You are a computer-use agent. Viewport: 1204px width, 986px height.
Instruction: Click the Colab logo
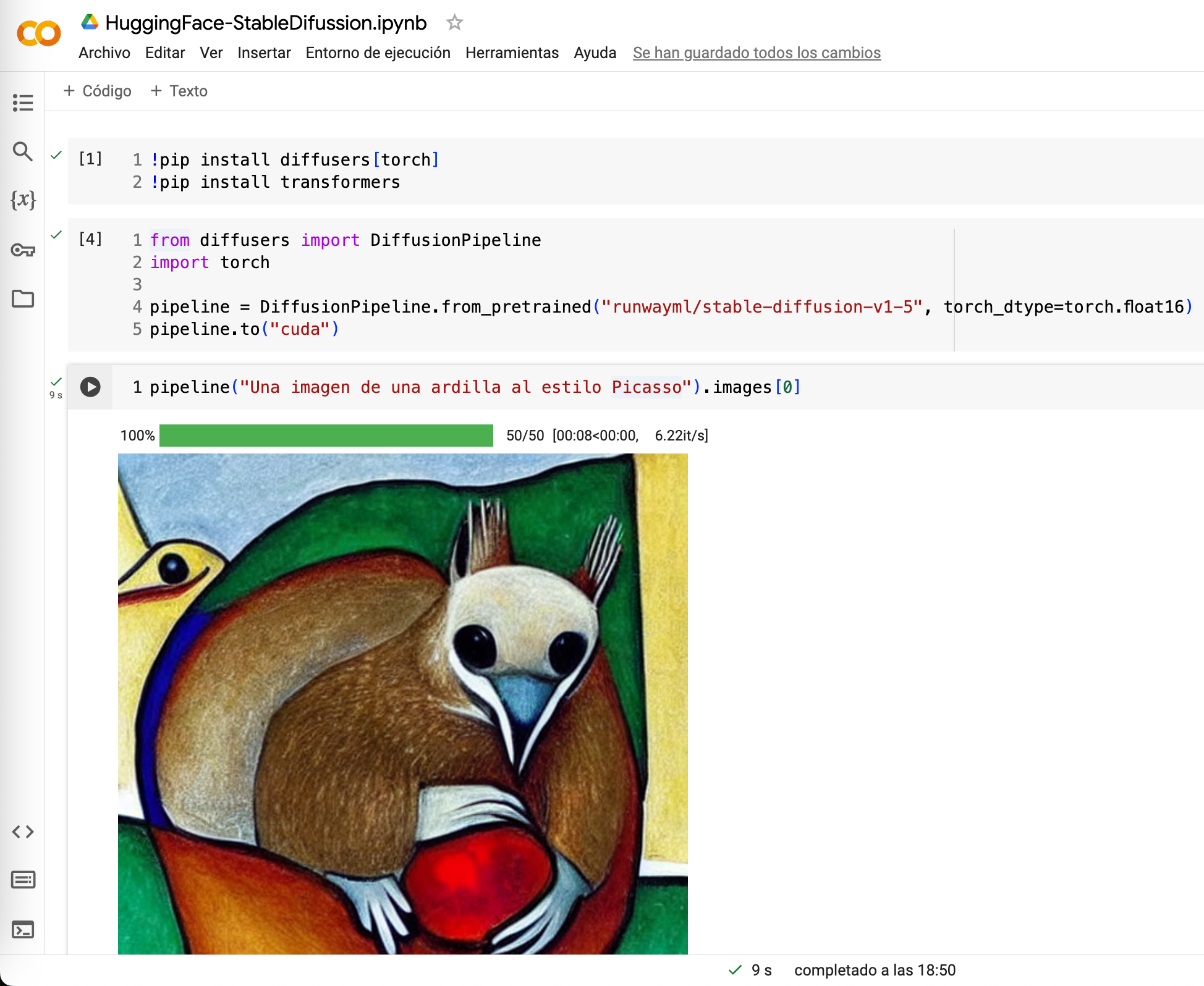pos(39,33)
